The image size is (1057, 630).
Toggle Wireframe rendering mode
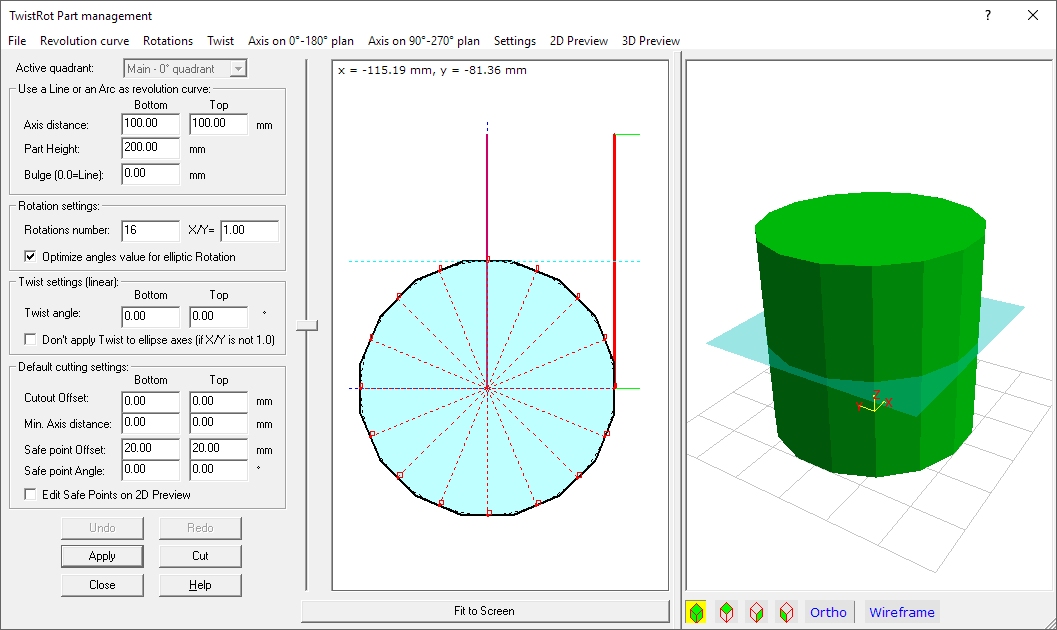click(901, 612)
